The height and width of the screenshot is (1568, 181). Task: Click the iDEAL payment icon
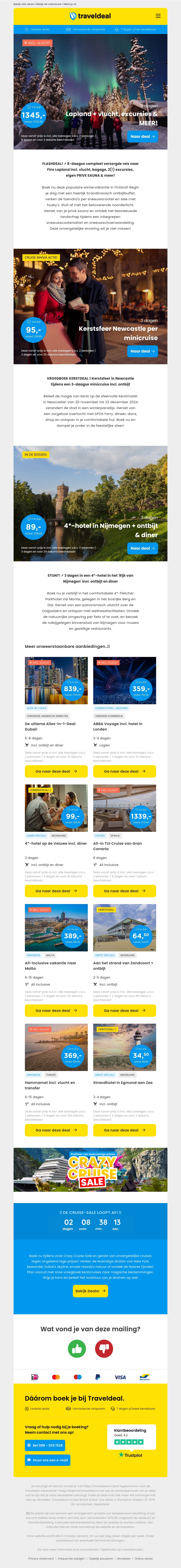(x=35, y=1377)
